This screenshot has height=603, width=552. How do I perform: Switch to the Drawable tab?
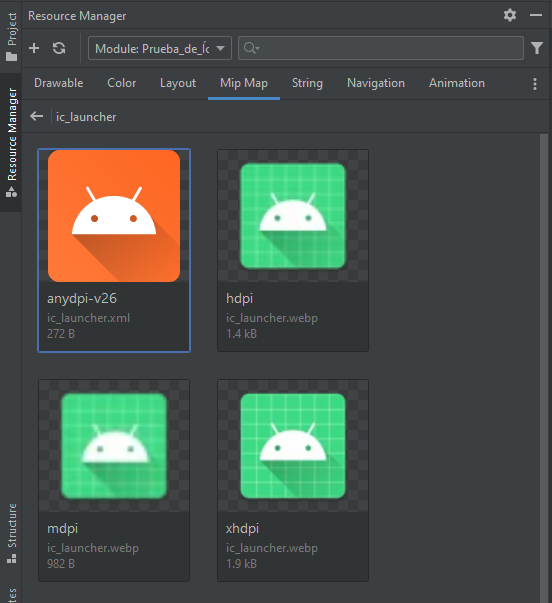coord(58,83)
